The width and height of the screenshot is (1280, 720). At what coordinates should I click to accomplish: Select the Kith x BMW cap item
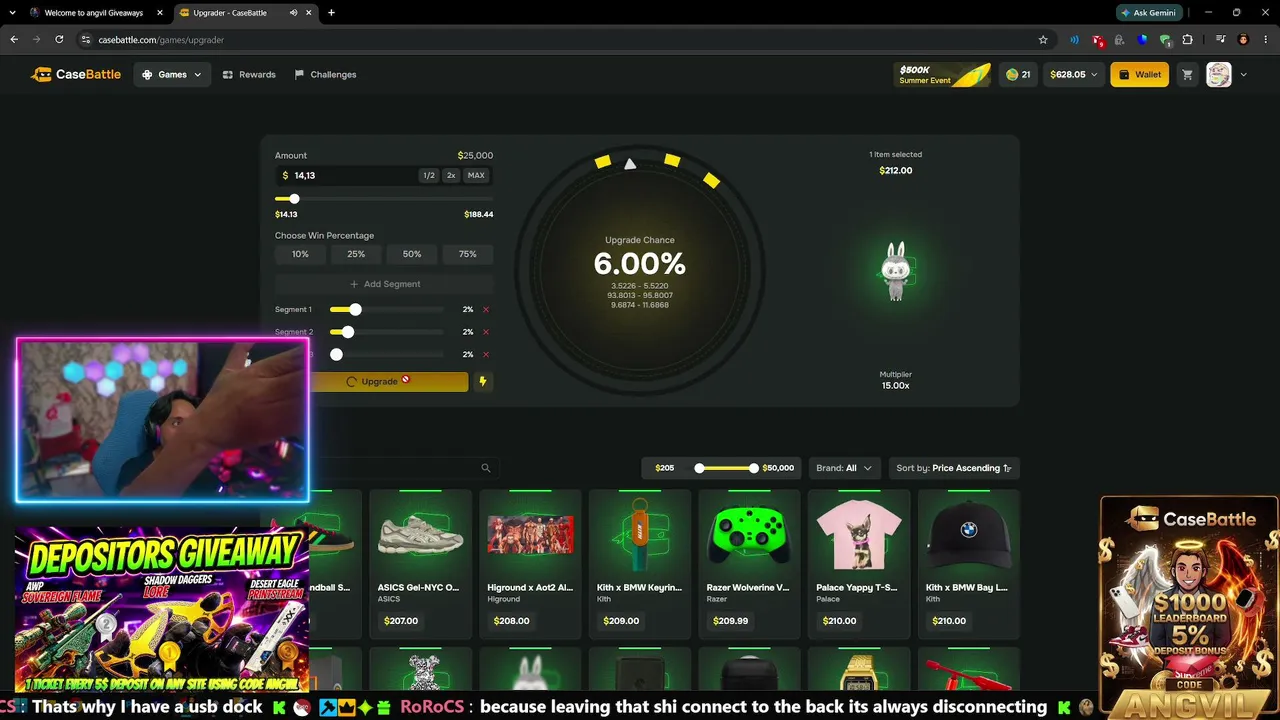click(969, 564)
